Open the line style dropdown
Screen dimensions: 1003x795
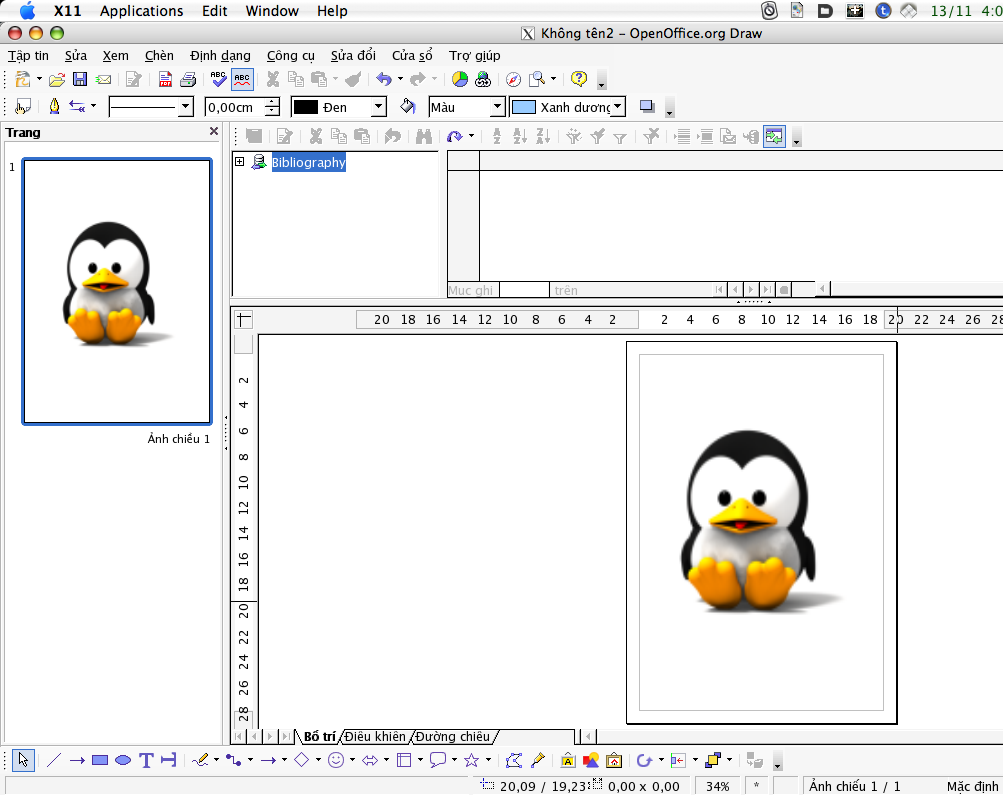coord(186,107)
